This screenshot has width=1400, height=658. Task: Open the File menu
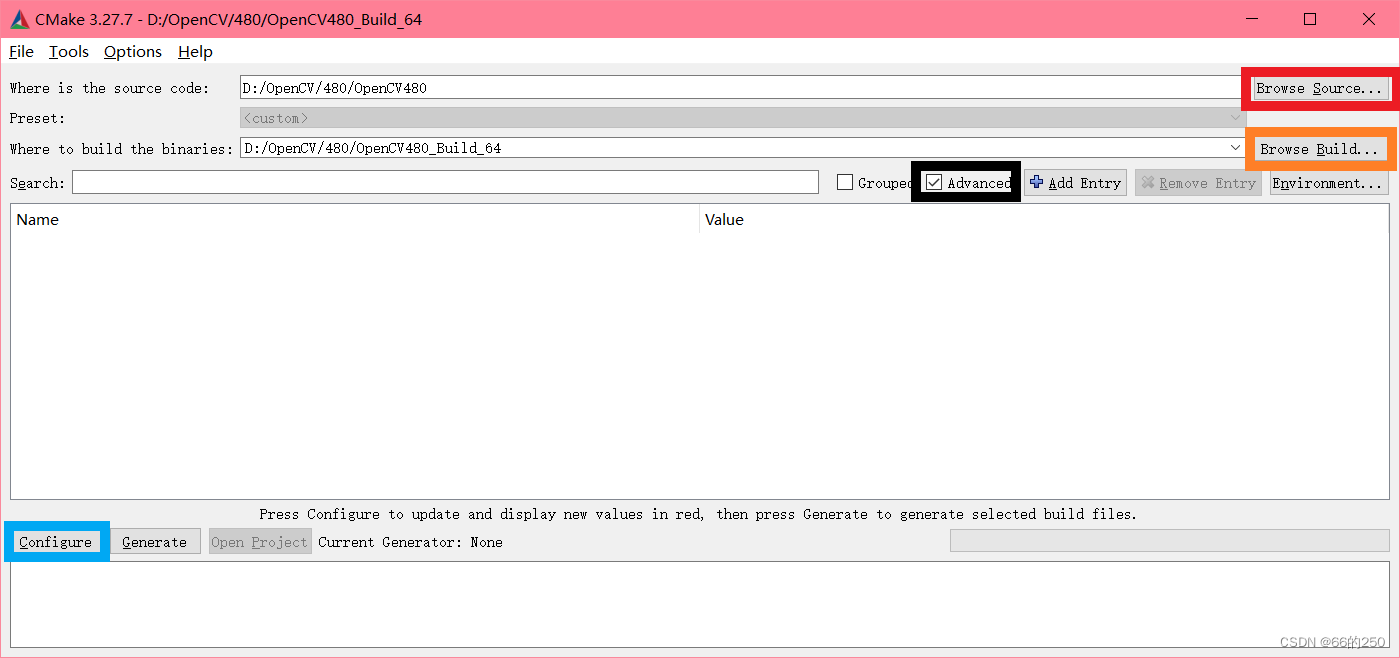tap(20, 51)
